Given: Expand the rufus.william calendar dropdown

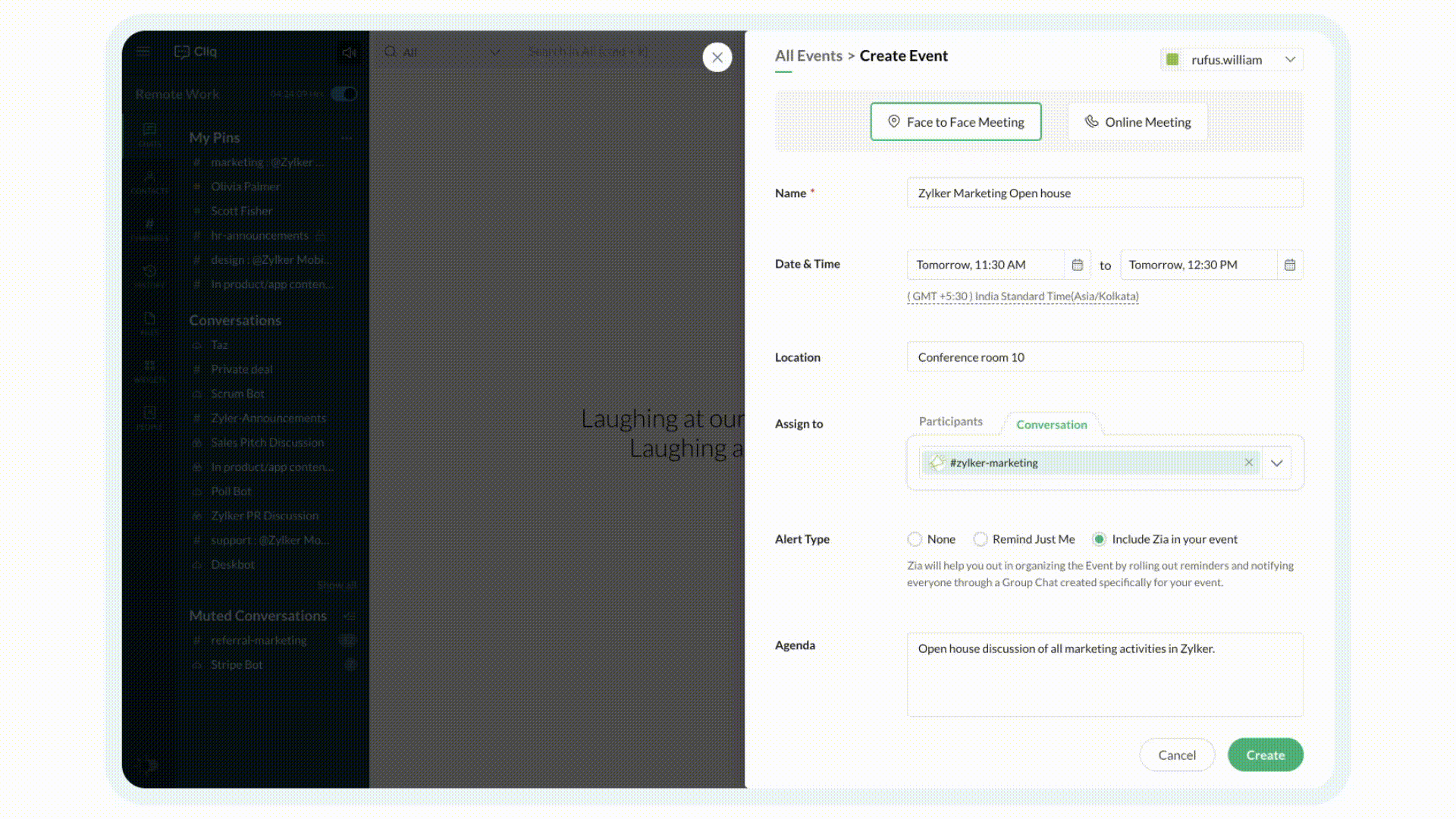Looking at the screenshot, I should click(1289, 59).
